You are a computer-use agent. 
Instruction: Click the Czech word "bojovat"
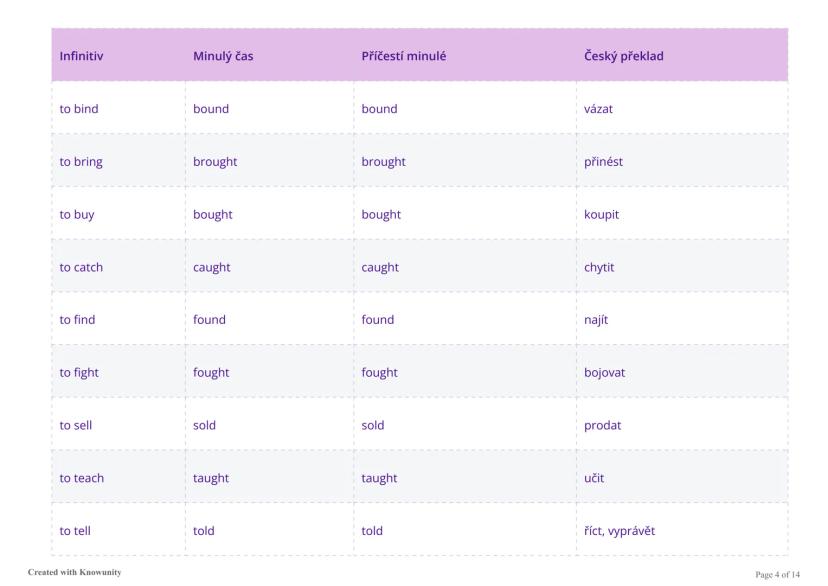[x=604, y=373]
